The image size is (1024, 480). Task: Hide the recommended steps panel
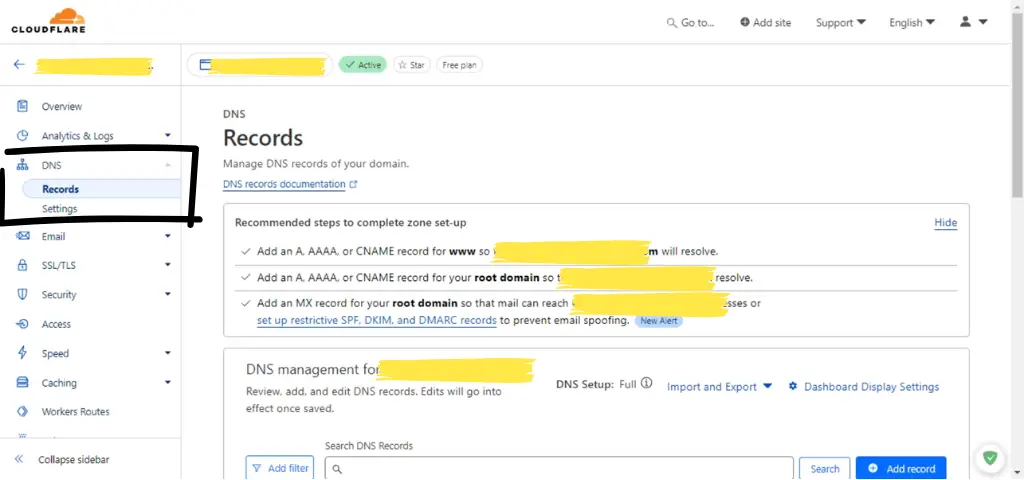click(945, 222)
